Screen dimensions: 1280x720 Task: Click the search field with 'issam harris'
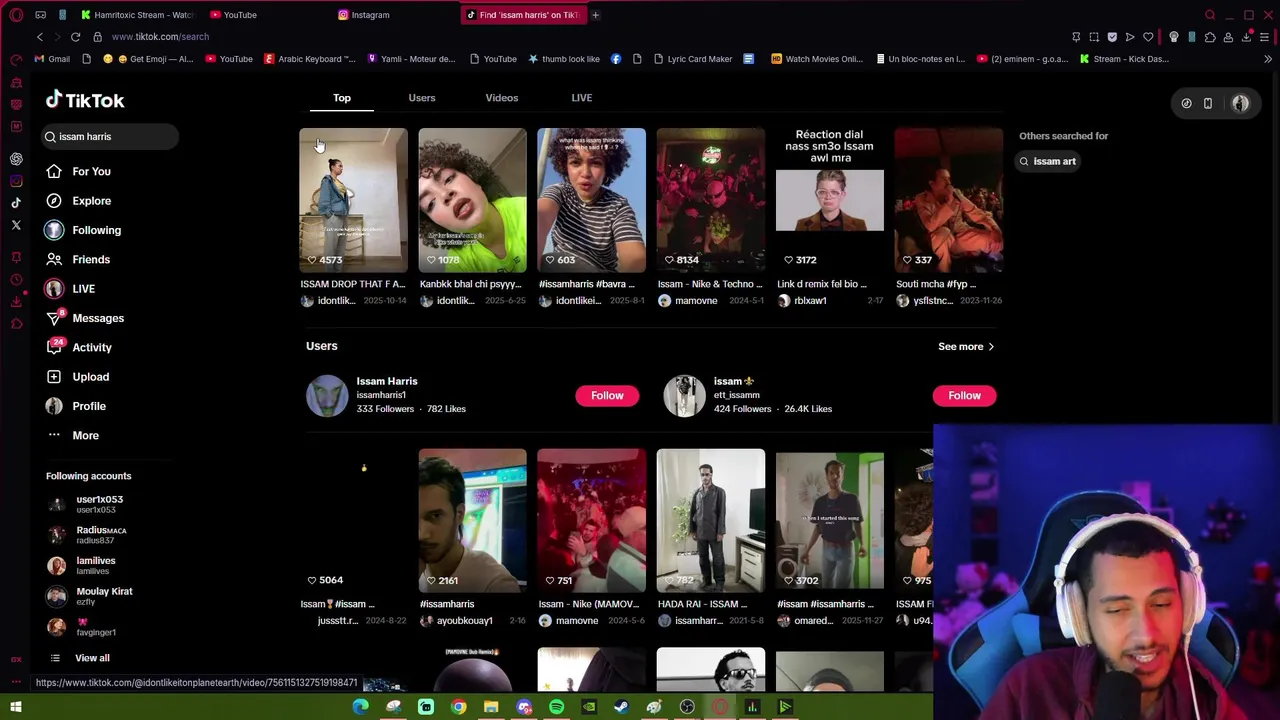point(110,136)
